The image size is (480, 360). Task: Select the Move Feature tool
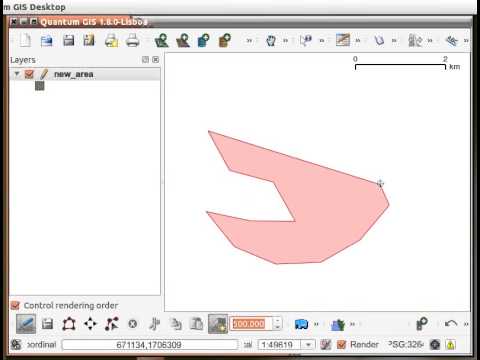pyautogui.click(x=90, y=324)
